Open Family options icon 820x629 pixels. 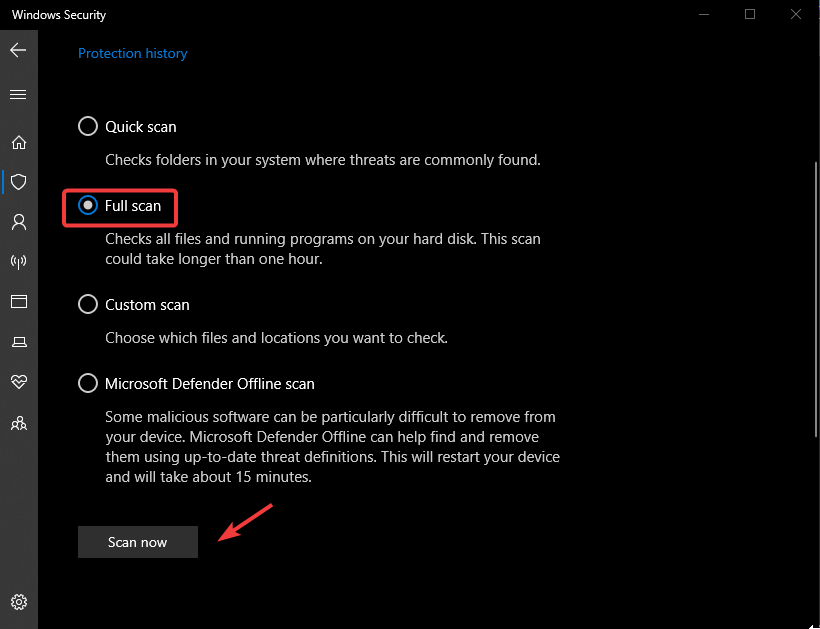coord(18,423)
